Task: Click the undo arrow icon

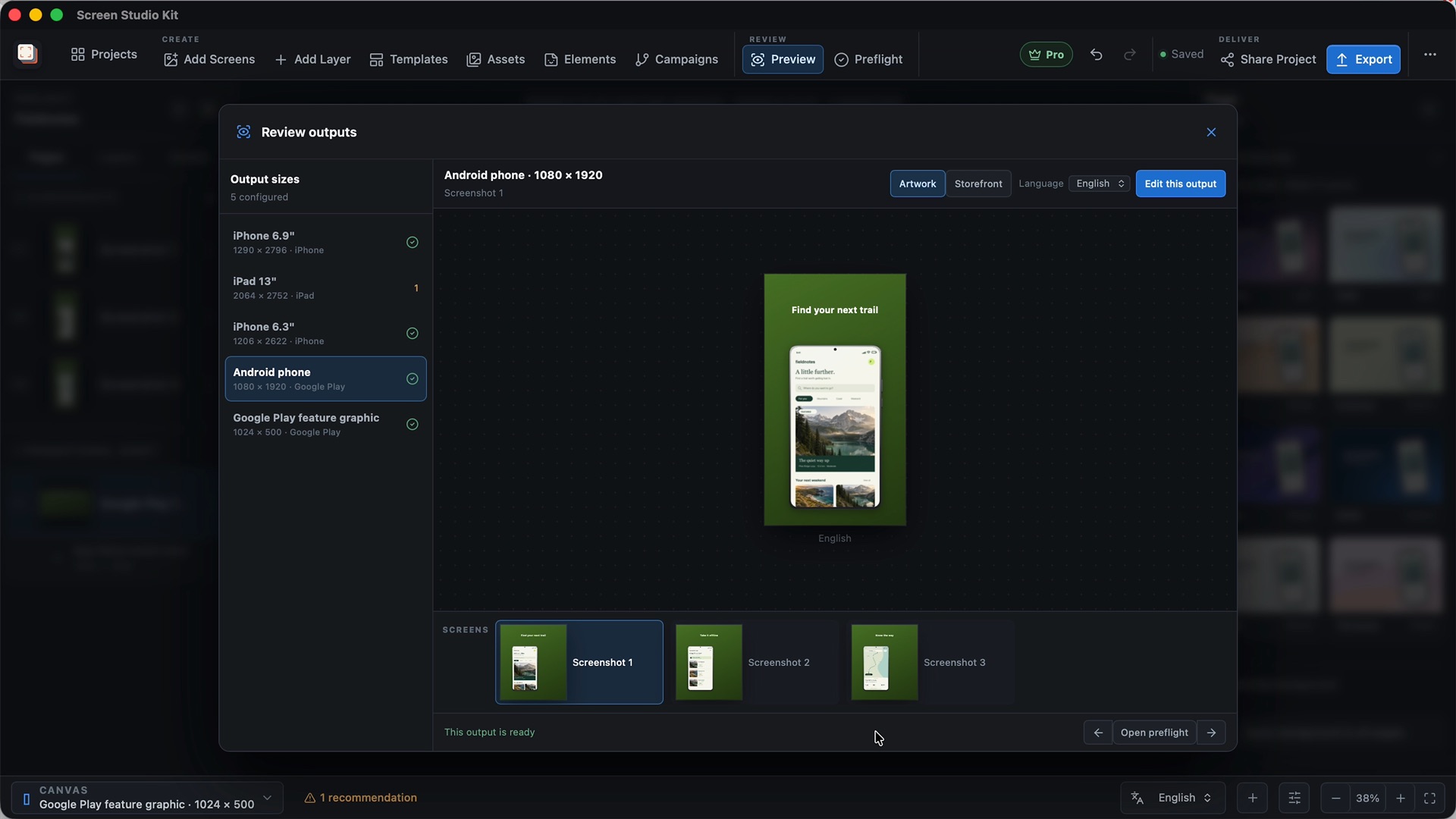Action: (x=1096, y=55)
